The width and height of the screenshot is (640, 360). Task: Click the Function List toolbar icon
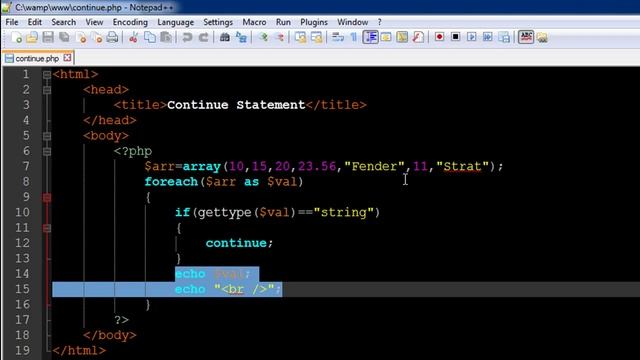418,38
